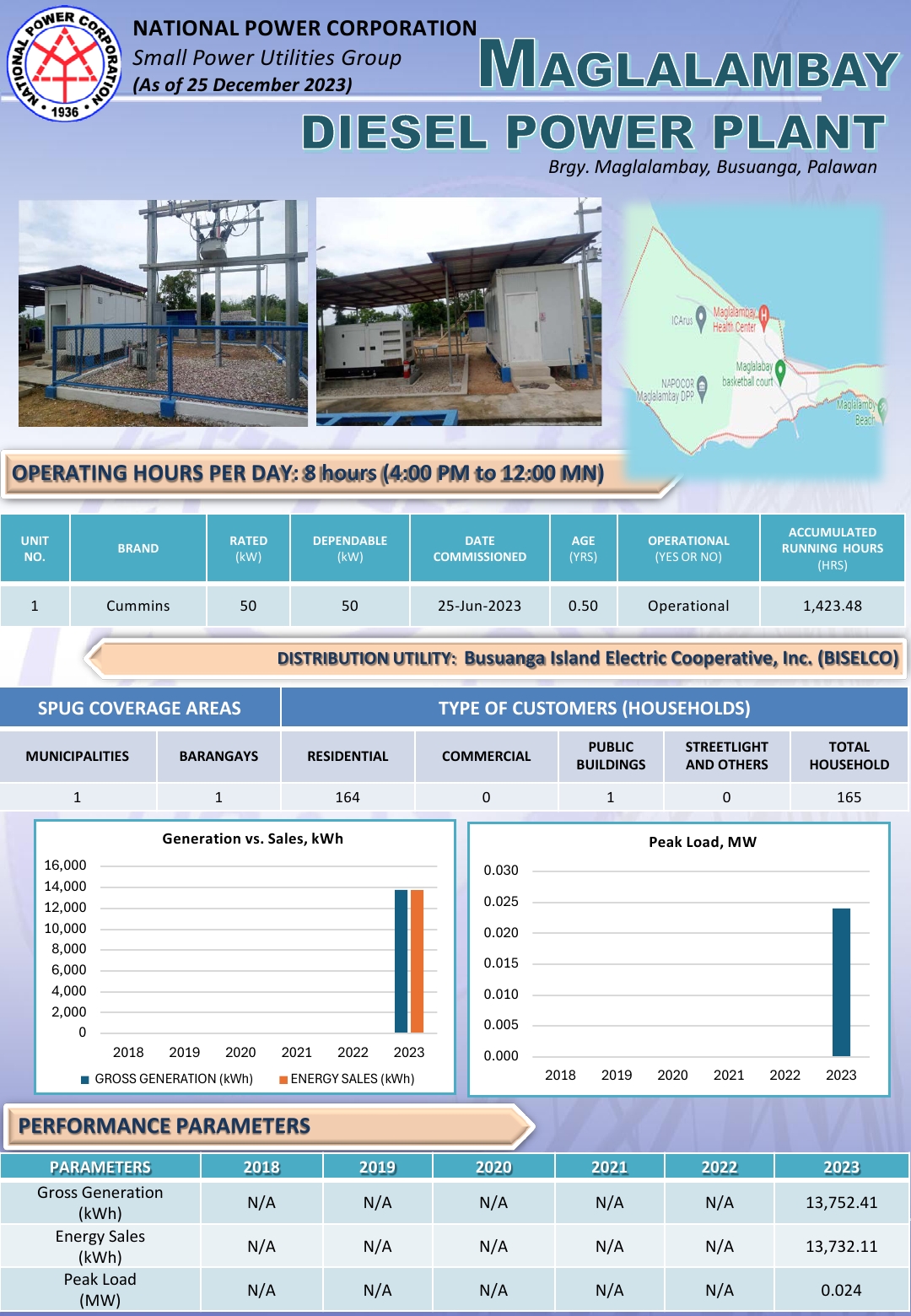Image resolution: width=911 pixels, height=1316 pixels.
Task: Click the '25-Jun-2023' commissioned date cell
Action: (479, 606)
